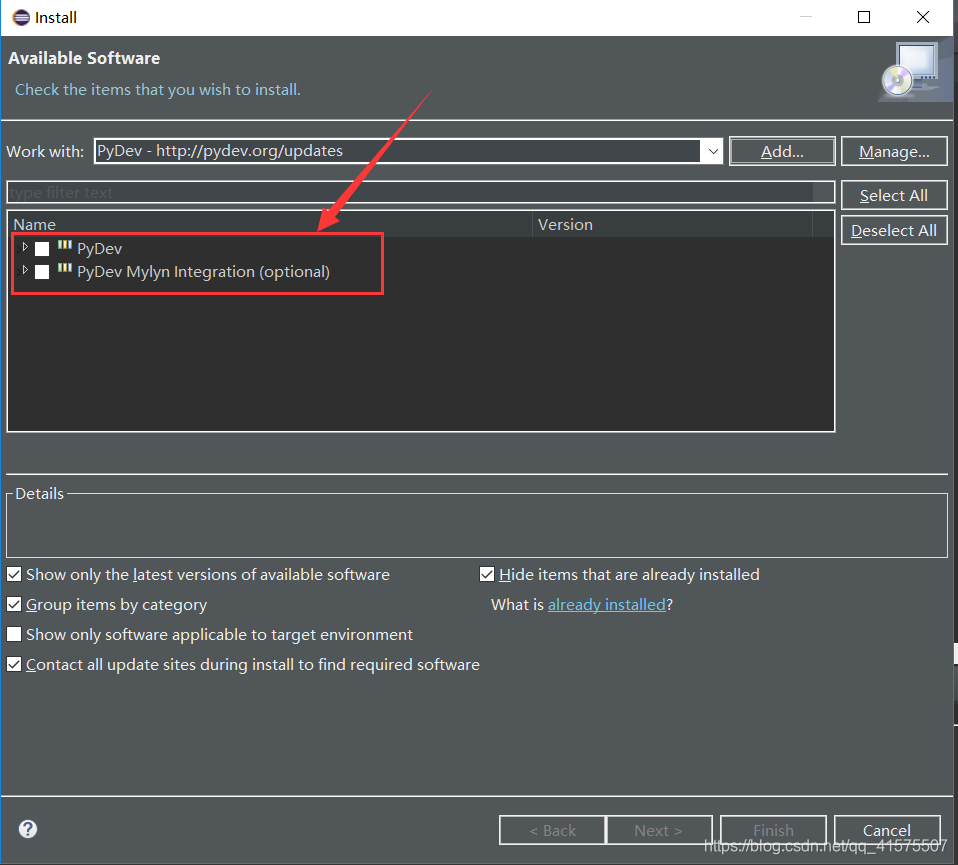Image resolution: width=958 pixels, height=865 pixels.
Task: Check the PyDev checkbox
Action: 41,248
